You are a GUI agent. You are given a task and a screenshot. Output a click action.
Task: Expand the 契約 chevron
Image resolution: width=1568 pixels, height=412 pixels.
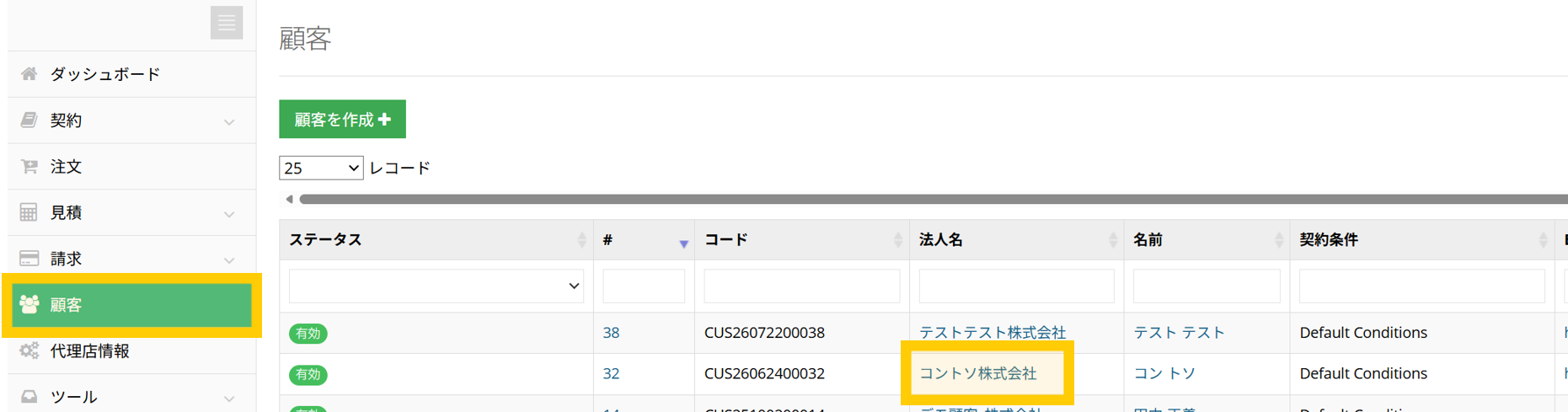coord(229,122)
